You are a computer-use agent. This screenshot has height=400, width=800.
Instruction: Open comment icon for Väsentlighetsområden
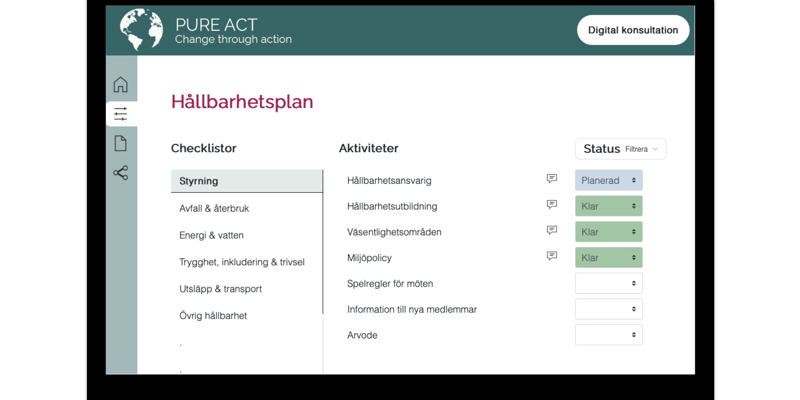coord(551,231)
